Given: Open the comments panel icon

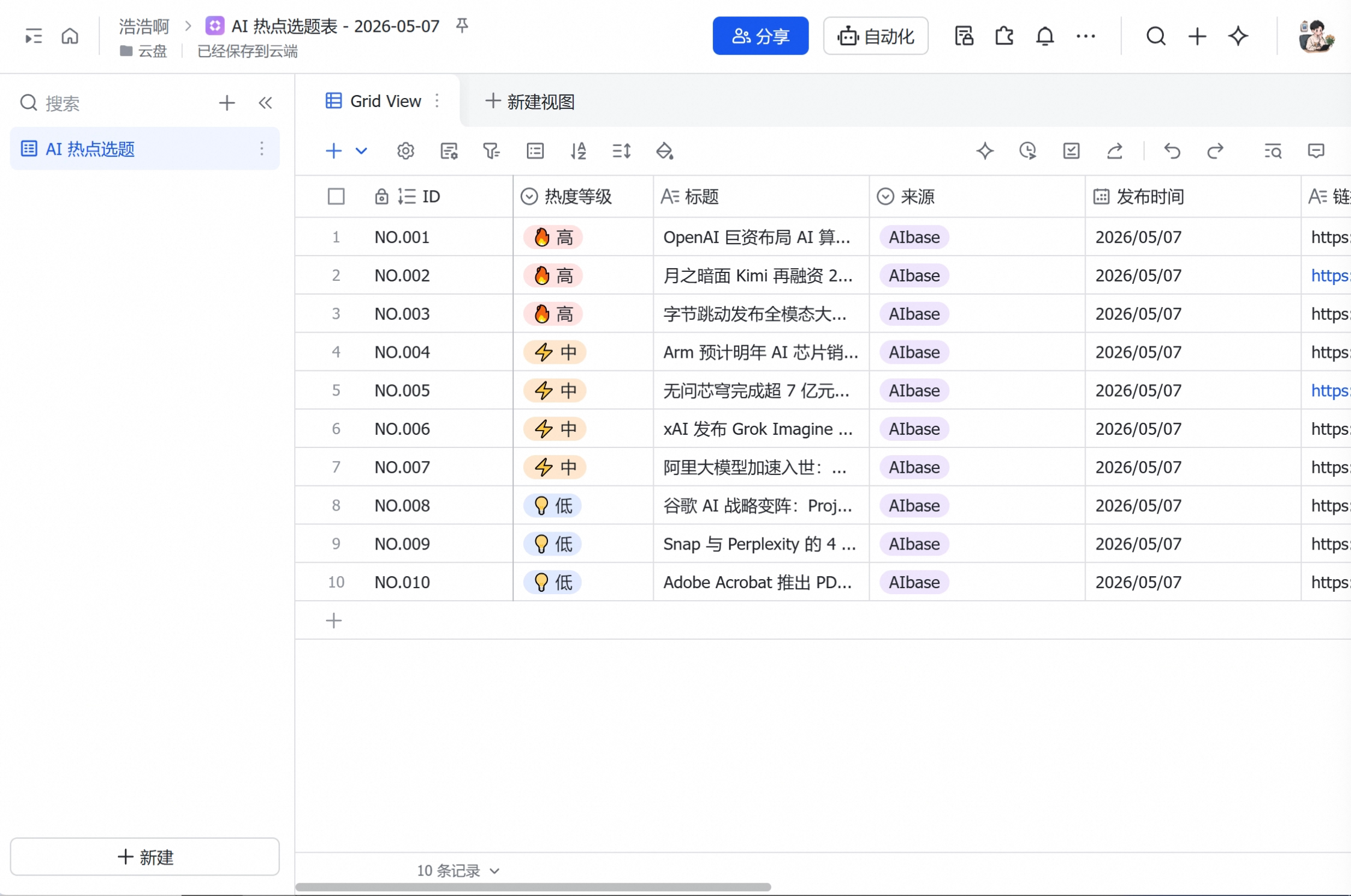Looking at the screenshot, I should pos(1316,151).
